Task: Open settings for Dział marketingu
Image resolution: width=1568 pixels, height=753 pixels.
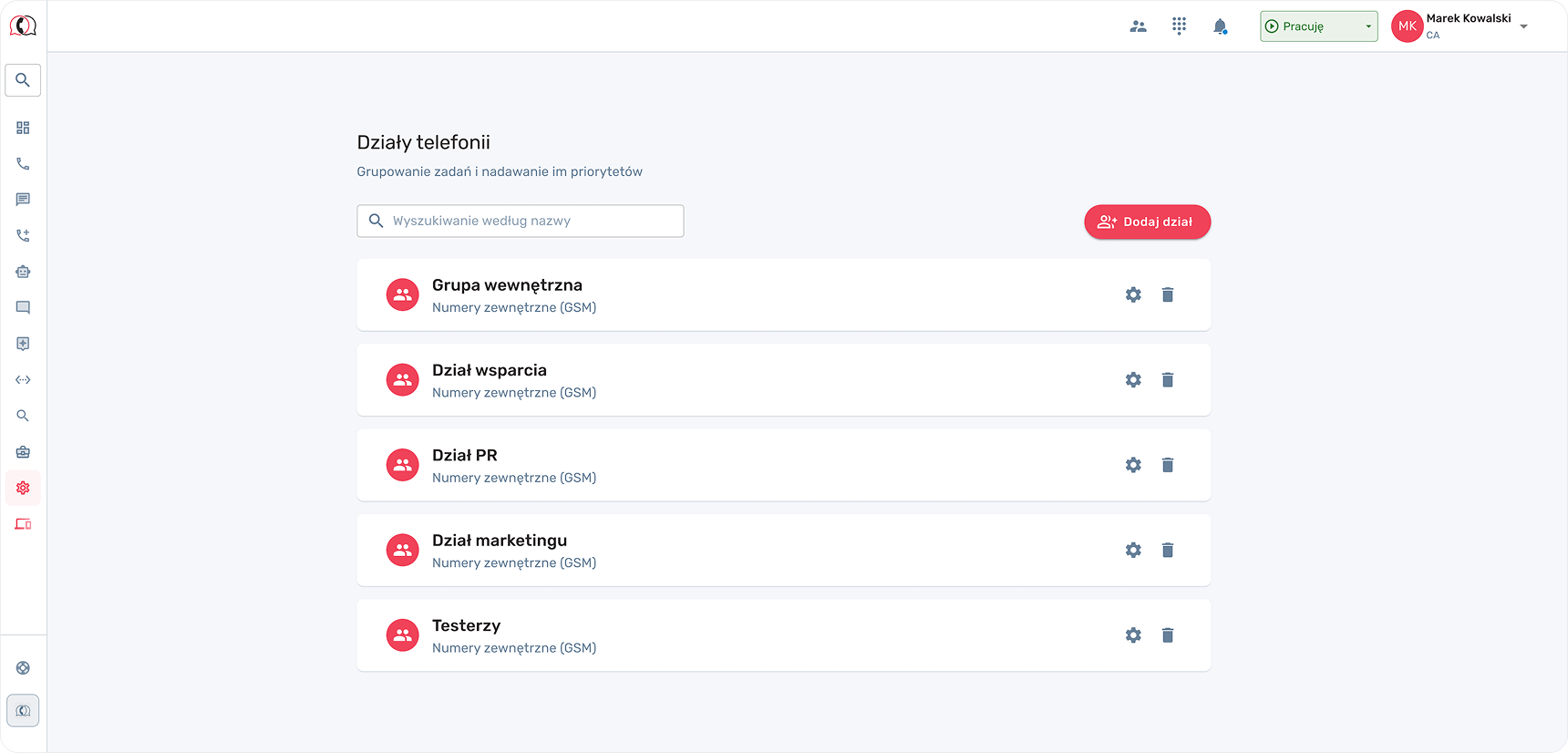Action: click(x=1133, y=550)
